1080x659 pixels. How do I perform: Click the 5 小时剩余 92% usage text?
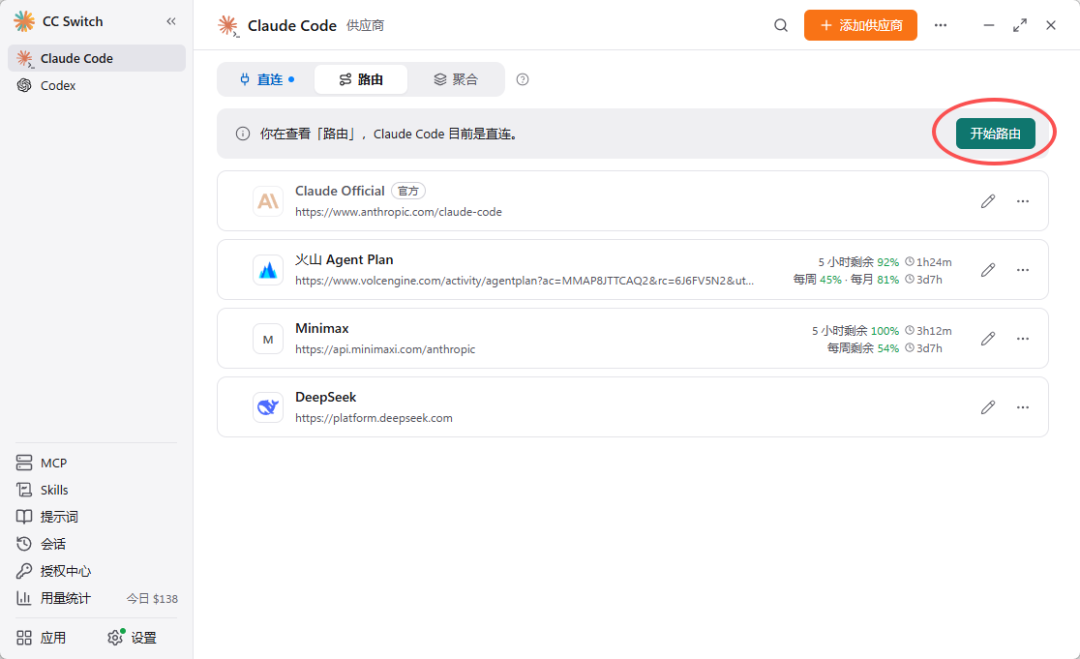point(858,262)
